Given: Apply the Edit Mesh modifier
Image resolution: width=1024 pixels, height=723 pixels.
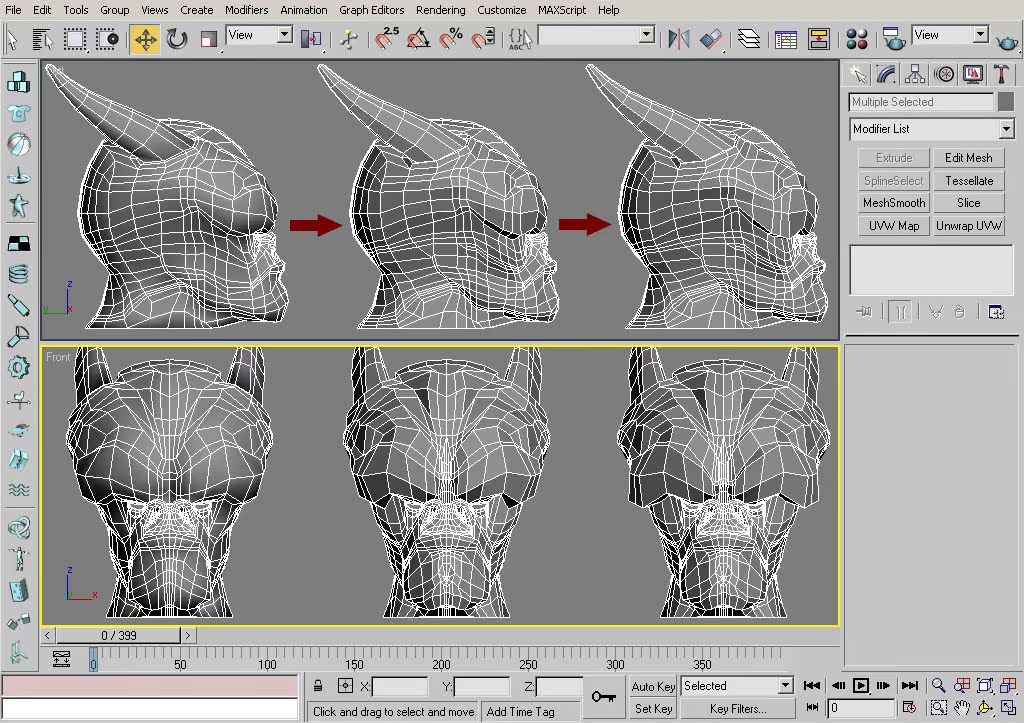Looking at the screenshot, I should [x=968, y=158].
